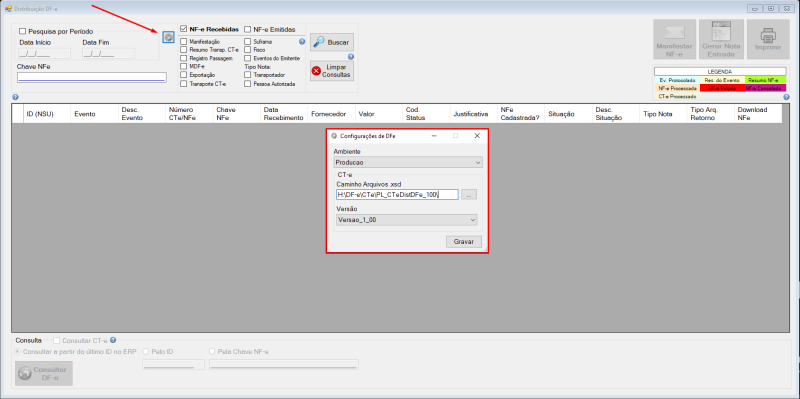
Task: Click Resumo NF-e green legend swatch
Action: tap(765, 80)
